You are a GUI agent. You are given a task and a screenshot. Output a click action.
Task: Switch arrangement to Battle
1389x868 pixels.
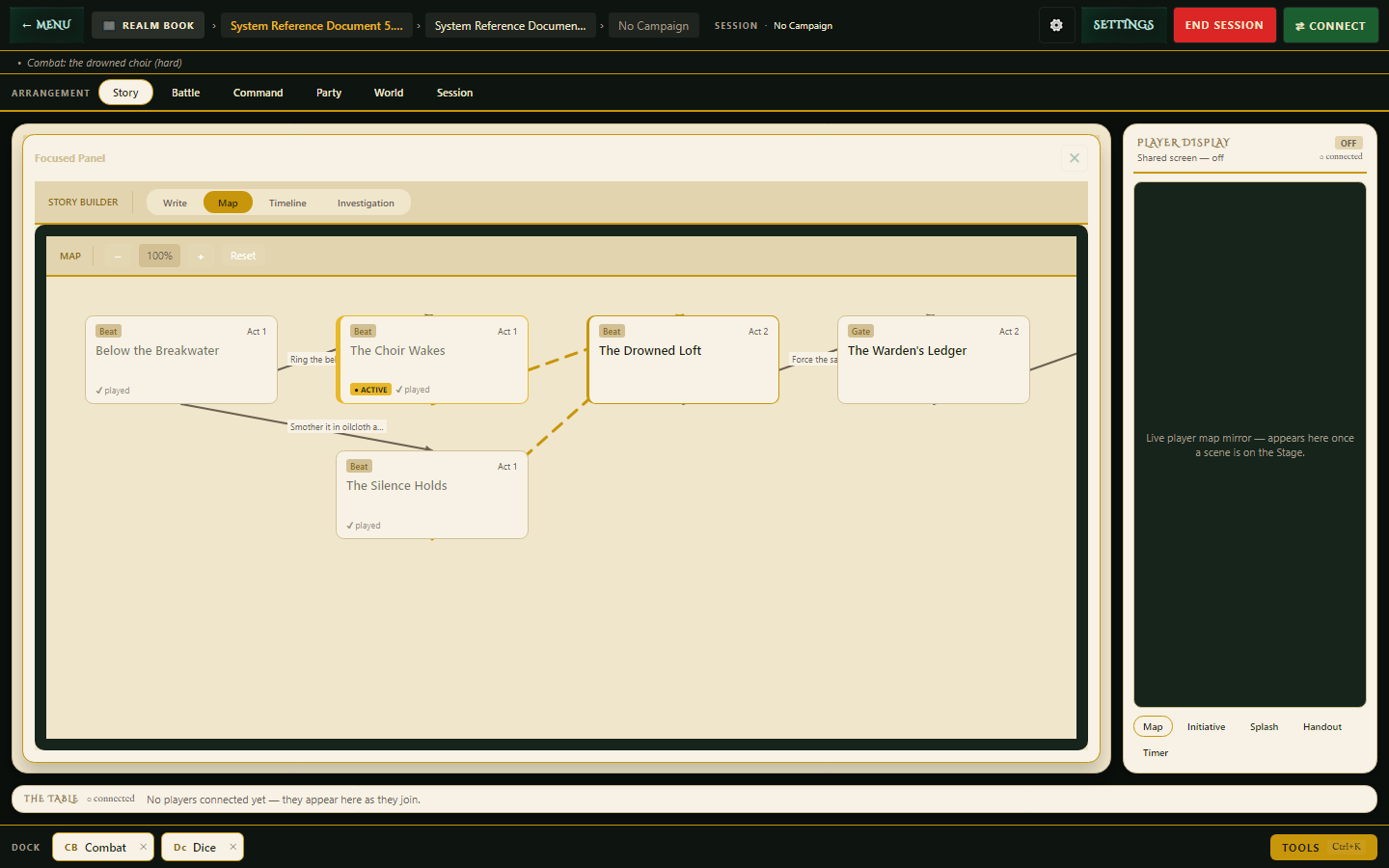pyautogui.click(x=185, y=93)
